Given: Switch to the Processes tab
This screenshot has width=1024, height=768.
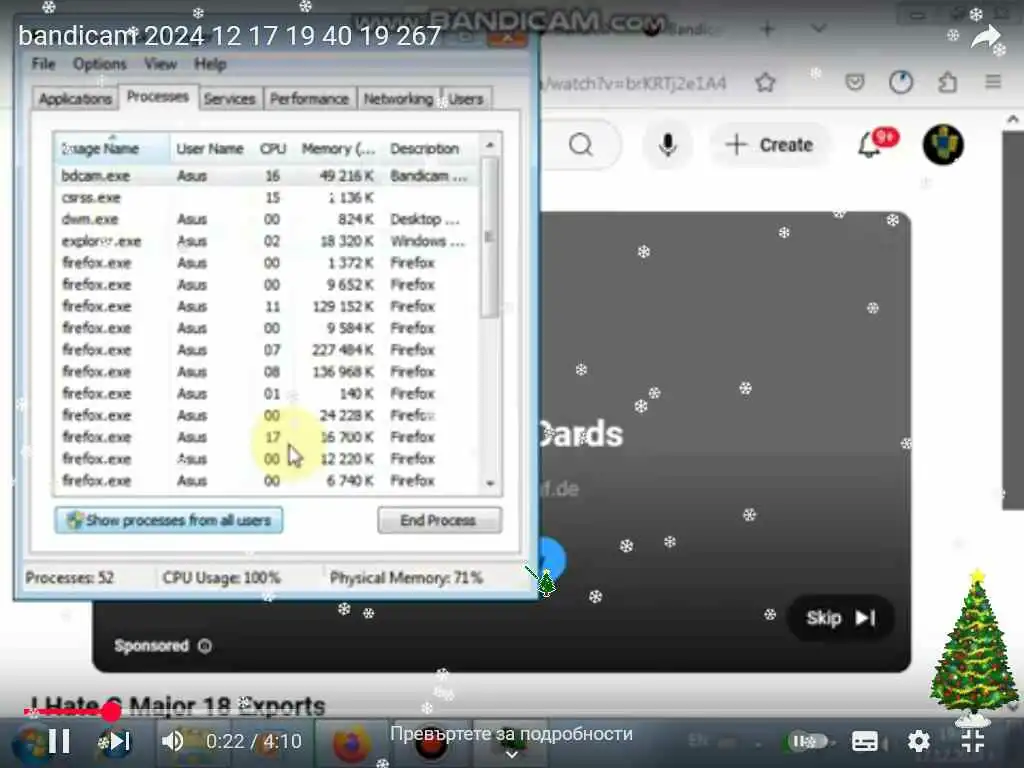Looking at the screenshot, I should tap(157, 97).
